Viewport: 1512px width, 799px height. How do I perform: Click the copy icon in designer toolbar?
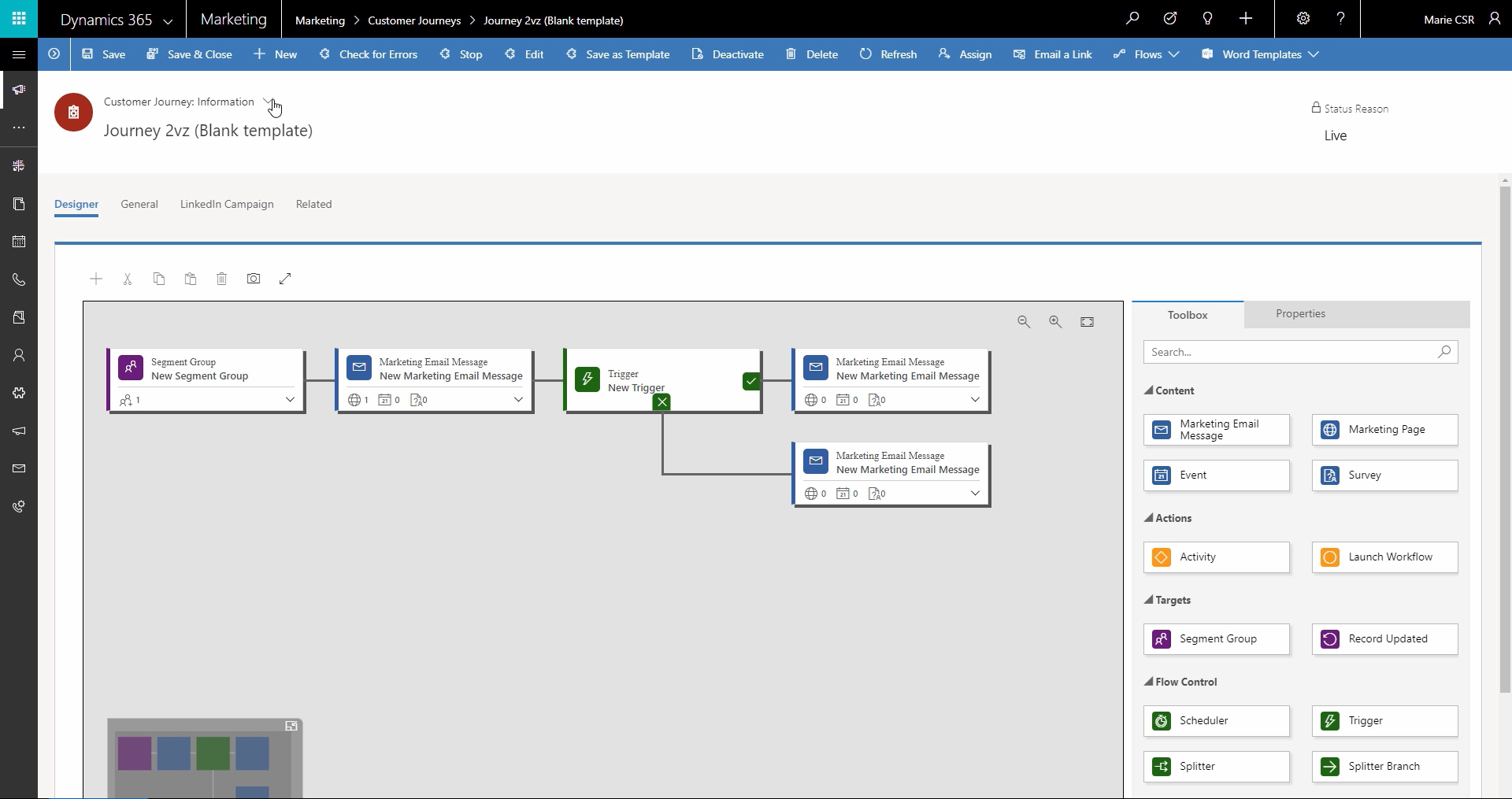159,279
